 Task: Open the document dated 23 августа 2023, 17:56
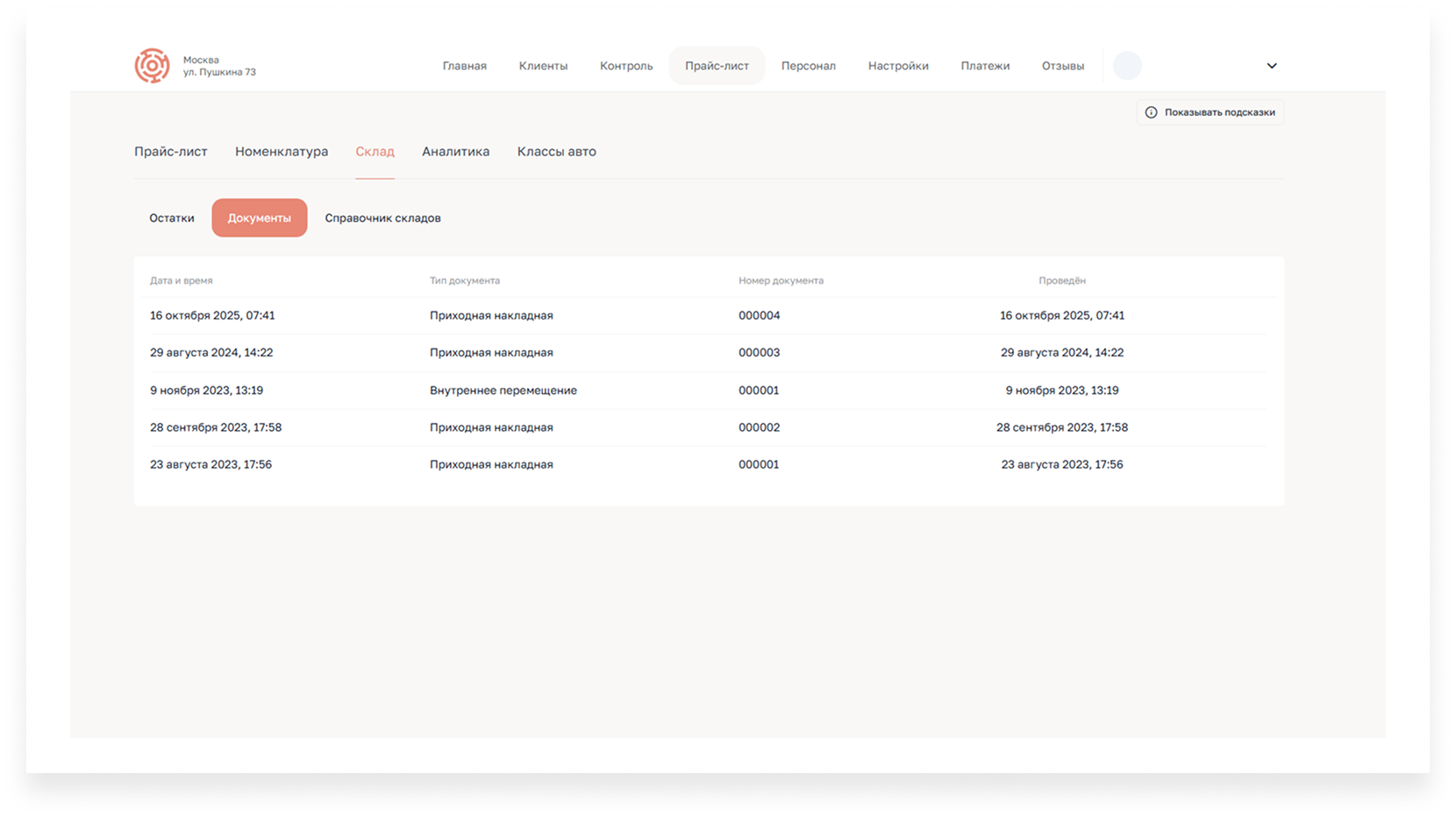point(211,465)
